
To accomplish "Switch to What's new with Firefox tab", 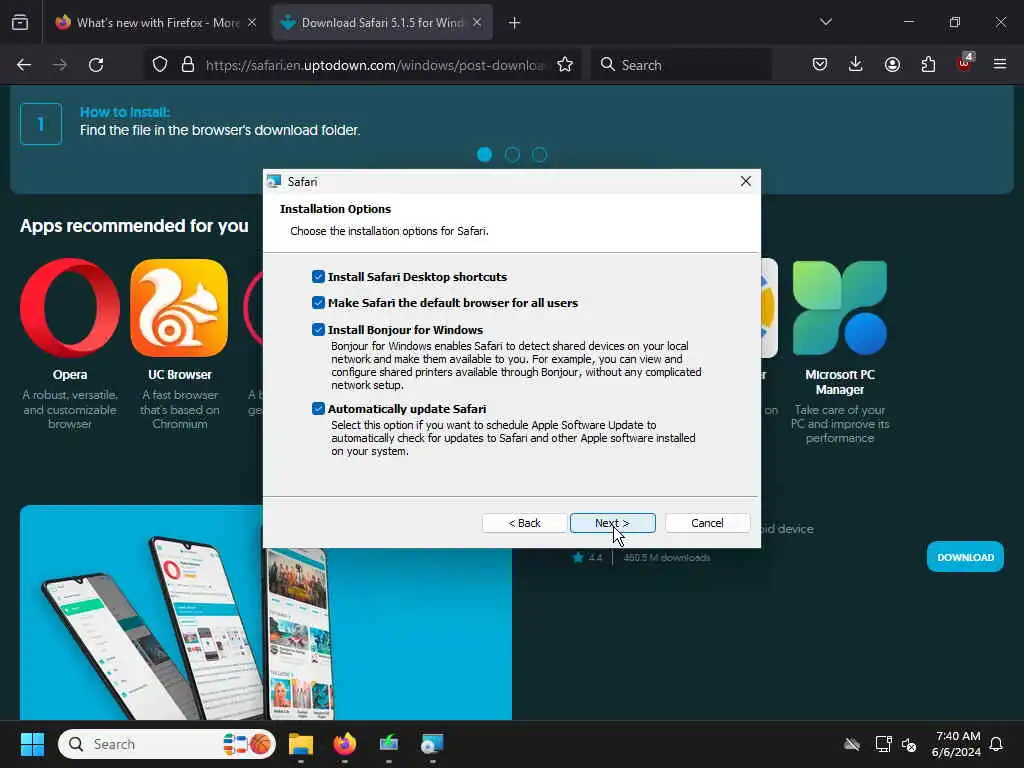I will 157,23.
